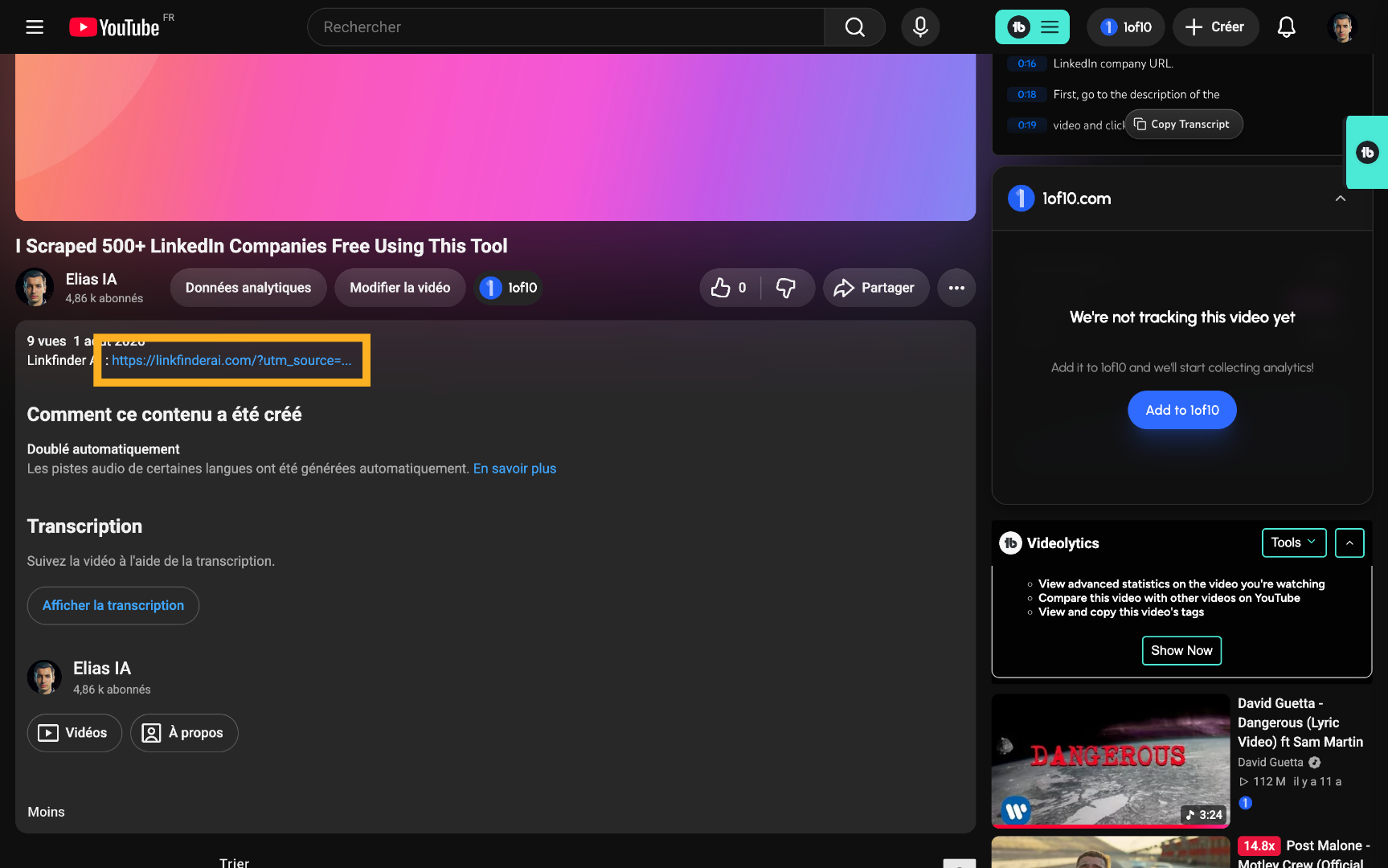Viewport: 1388px width, 868px height.
Task: Click Modifier la vidéo button
Action: point(400,288)
